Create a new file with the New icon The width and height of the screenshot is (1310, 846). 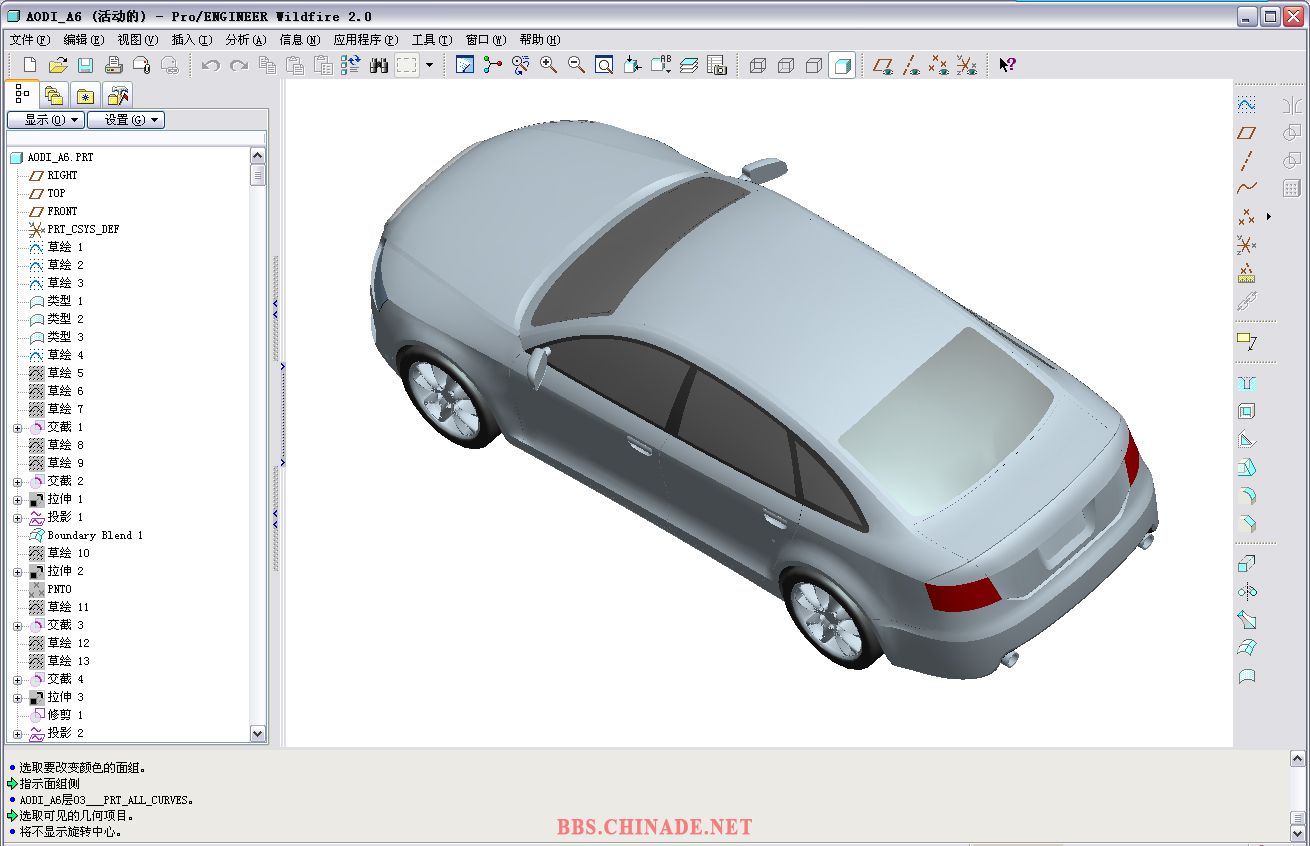tap(30, 65)
